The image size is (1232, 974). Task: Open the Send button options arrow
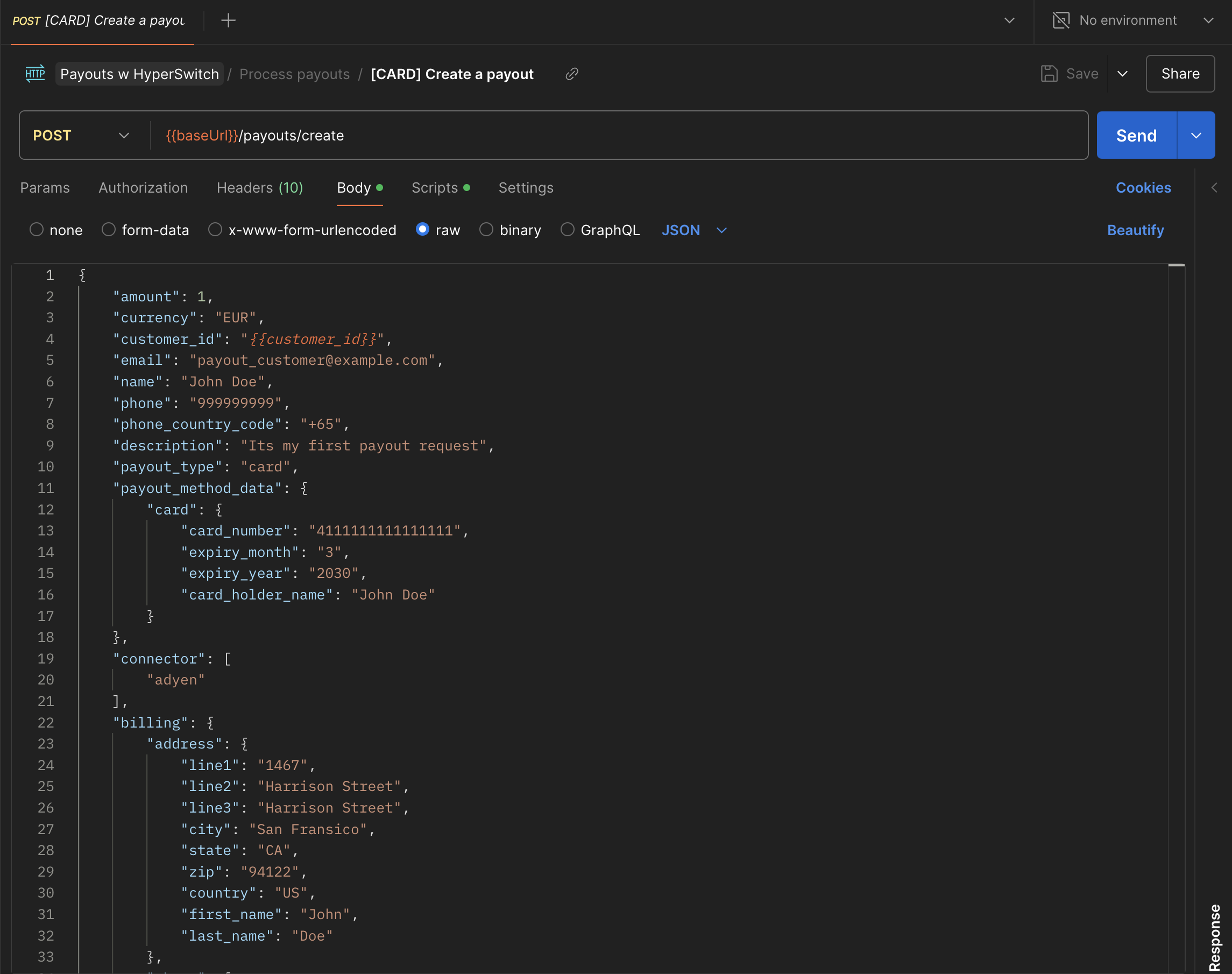click(x=1195, y=135)
